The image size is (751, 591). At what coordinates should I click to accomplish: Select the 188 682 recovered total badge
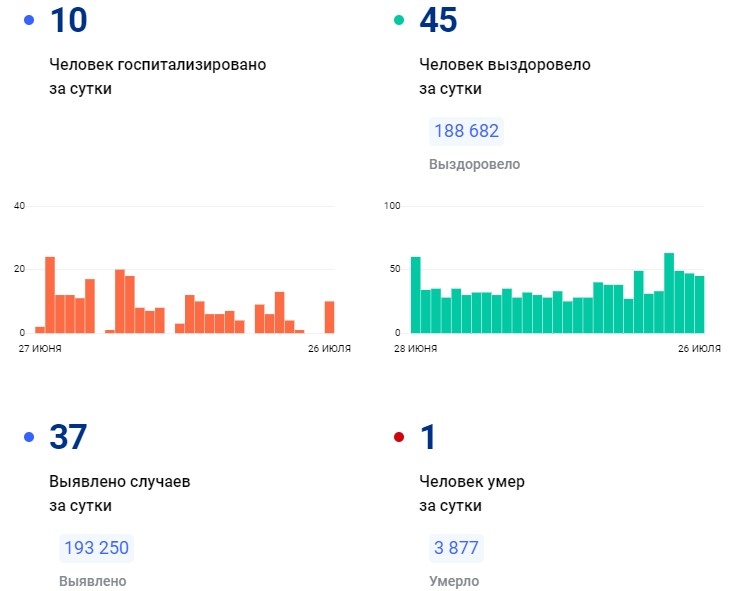[466, 131]
